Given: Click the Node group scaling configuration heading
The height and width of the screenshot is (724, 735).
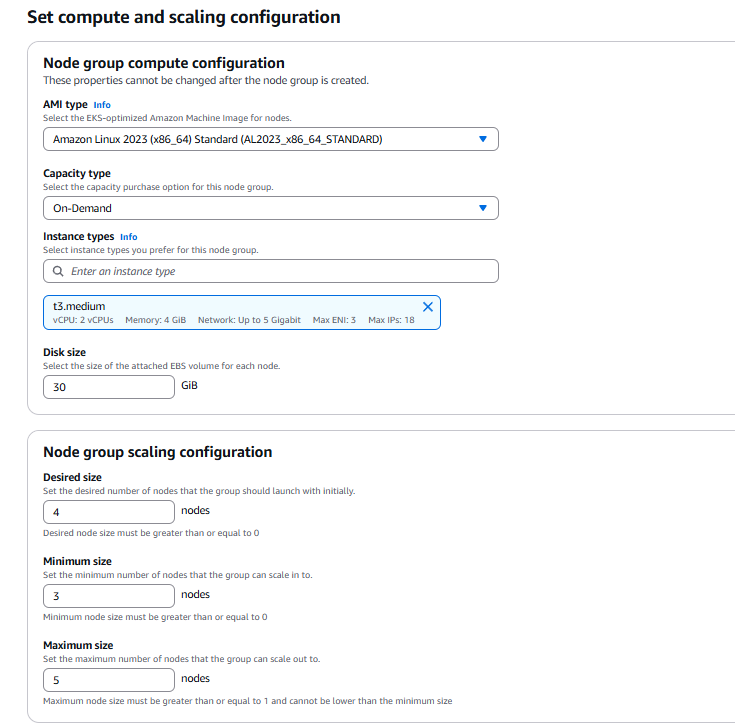Looking at the screenshot, I should (x=158, y=452).
